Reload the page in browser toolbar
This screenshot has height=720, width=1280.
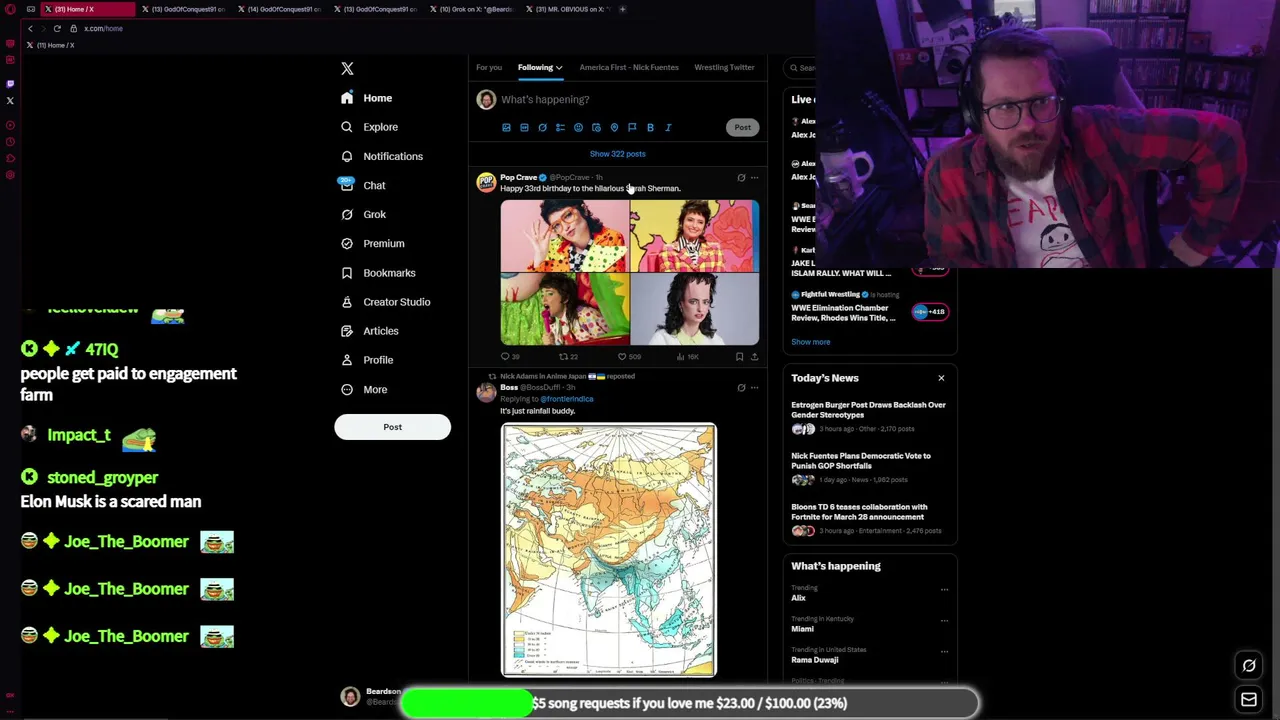57,28
